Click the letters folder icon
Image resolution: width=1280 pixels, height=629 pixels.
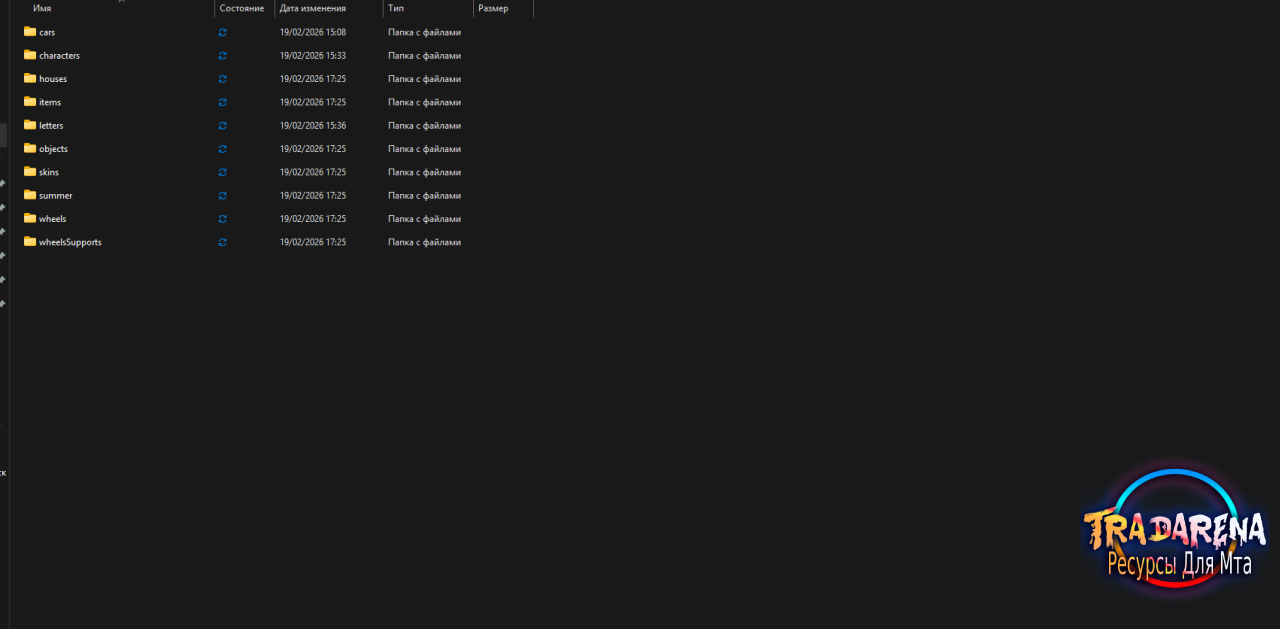(30, 125)
